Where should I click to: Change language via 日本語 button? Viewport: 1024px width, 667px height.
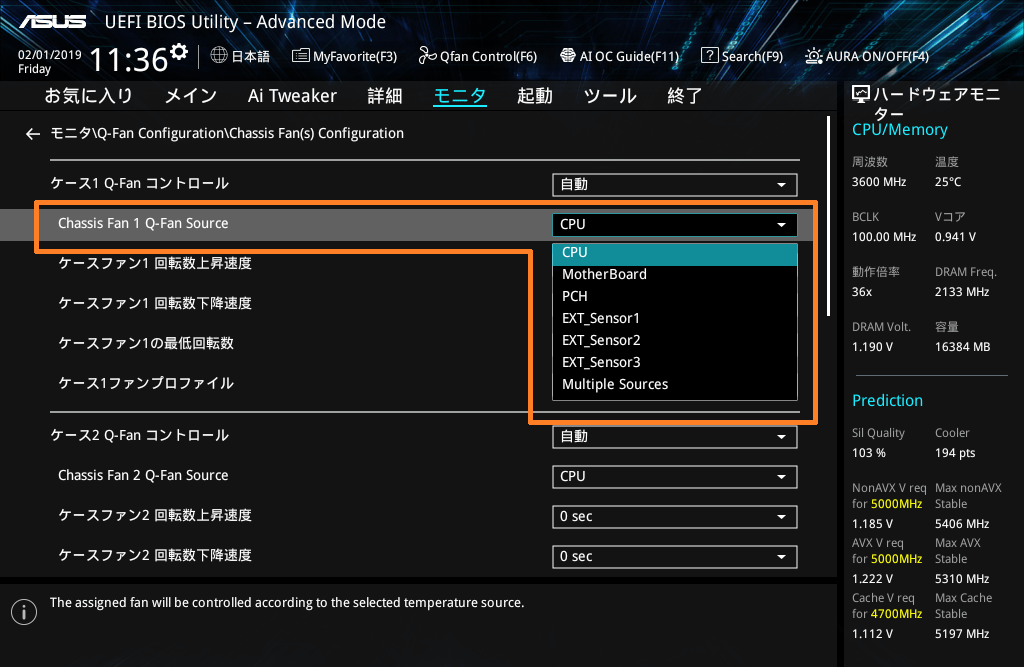point(240,56)
